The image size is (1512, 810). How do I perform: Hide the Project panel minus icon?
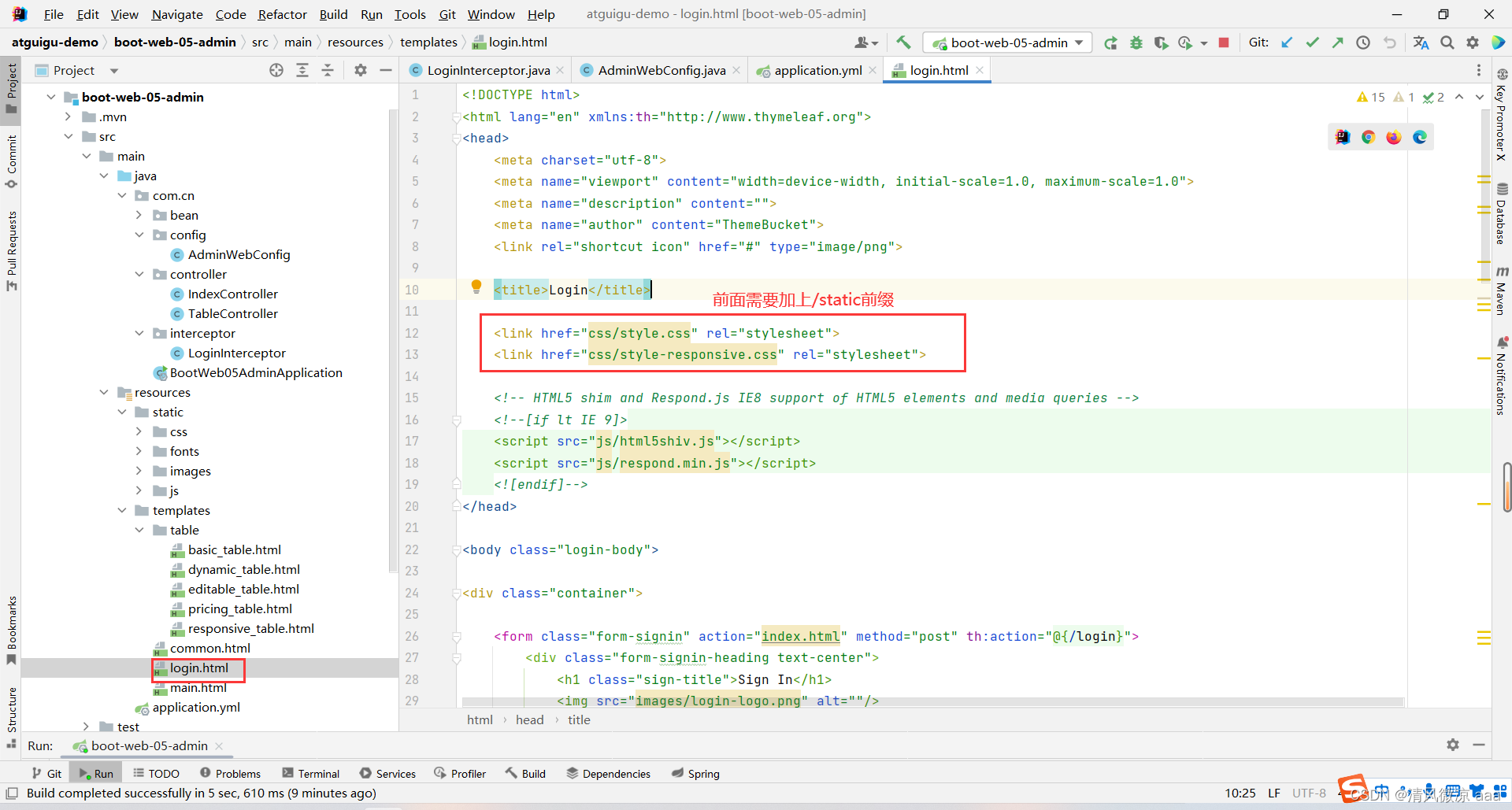(x=386, y=70)
